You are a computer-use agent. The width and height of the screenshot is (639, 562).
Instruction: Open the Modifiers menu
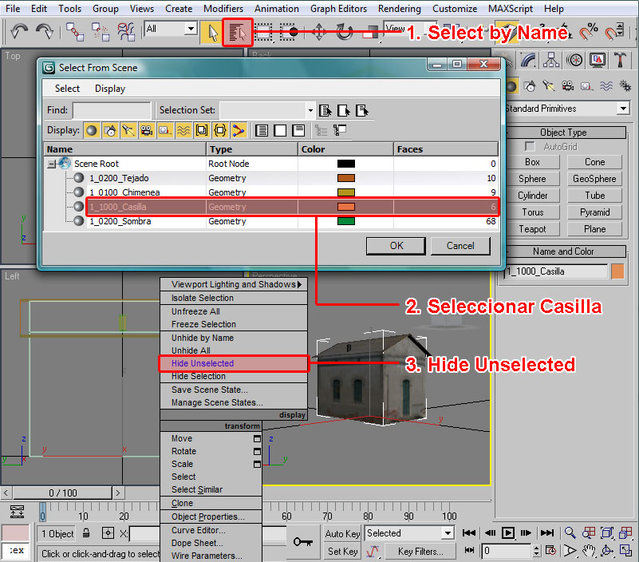pos(223,9)
